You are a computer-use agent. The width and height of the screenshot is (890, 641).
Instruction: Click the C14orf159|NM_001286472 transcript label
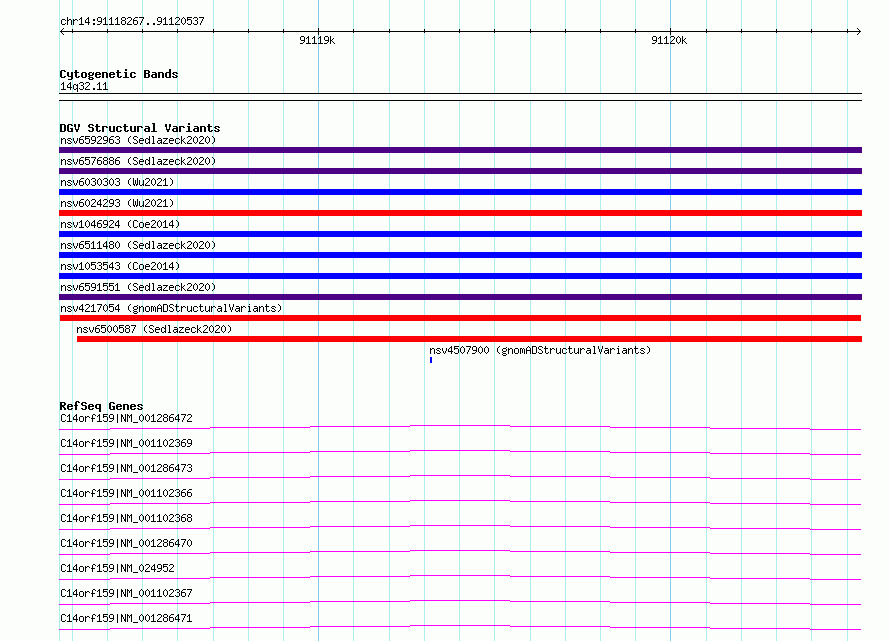click(x=126, y=418)
